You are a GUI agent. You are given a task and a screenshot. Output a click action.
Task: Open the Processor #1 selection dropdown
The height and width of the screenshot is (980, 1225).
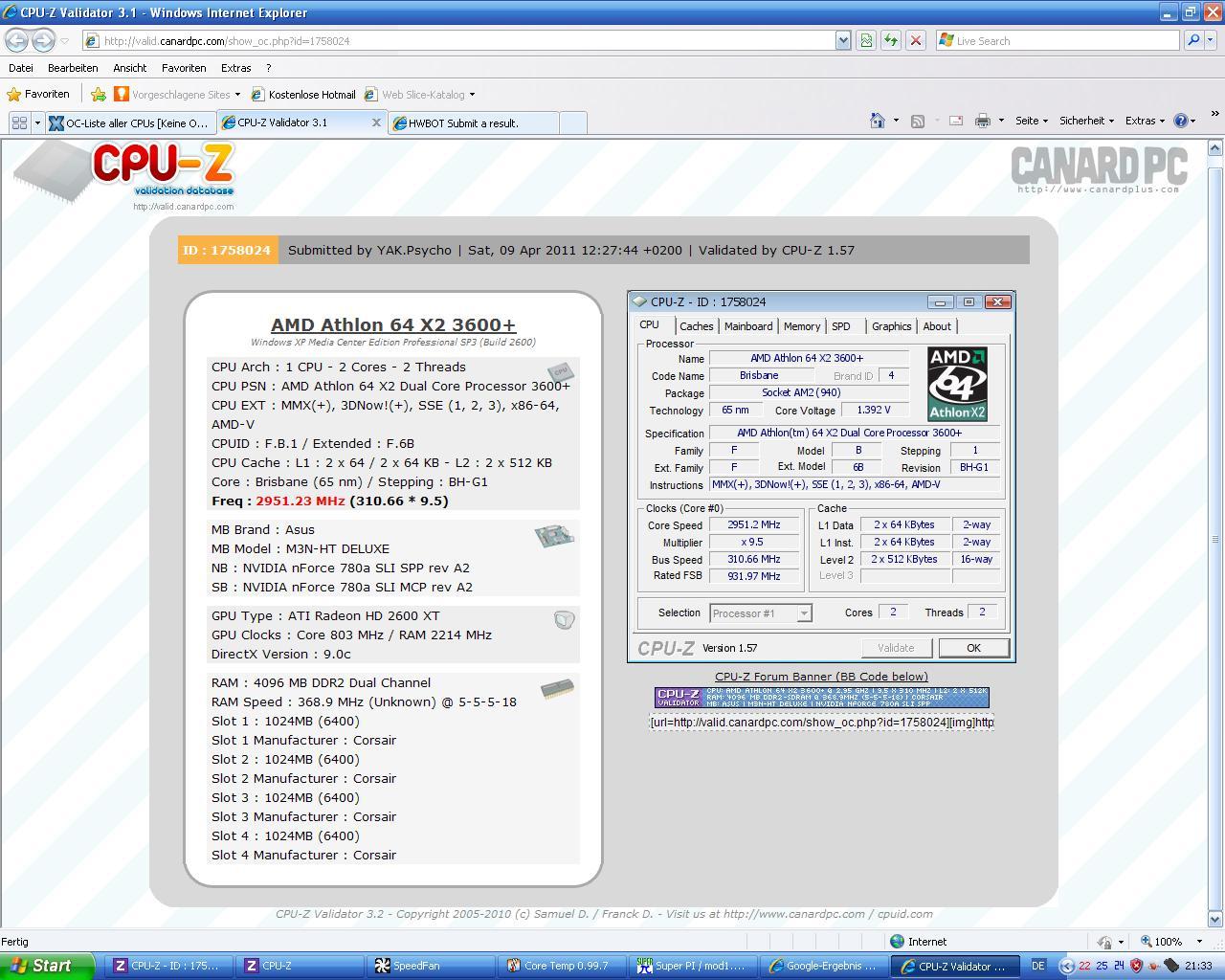(x=761, y=612)
